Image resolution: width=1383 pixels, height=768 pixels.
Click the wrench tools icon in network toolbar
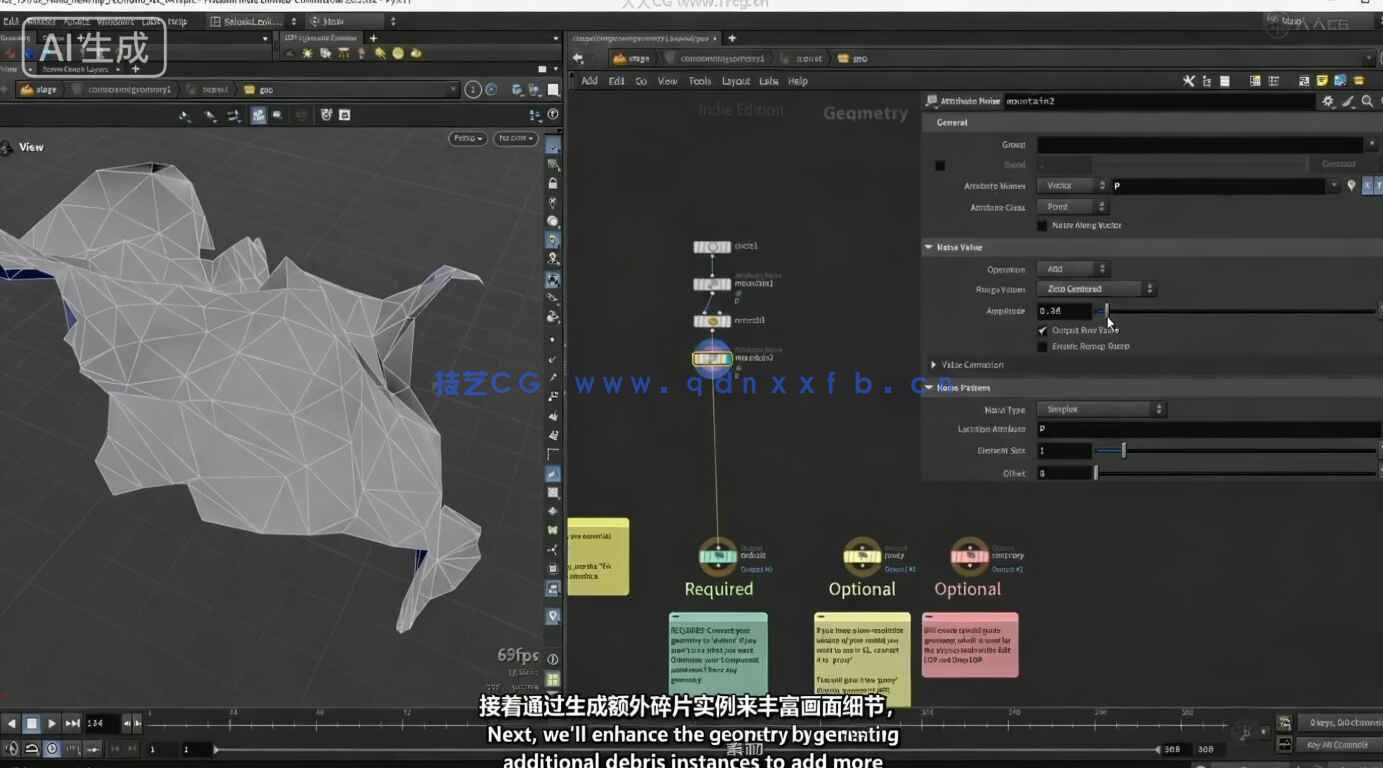(1188, 81)
